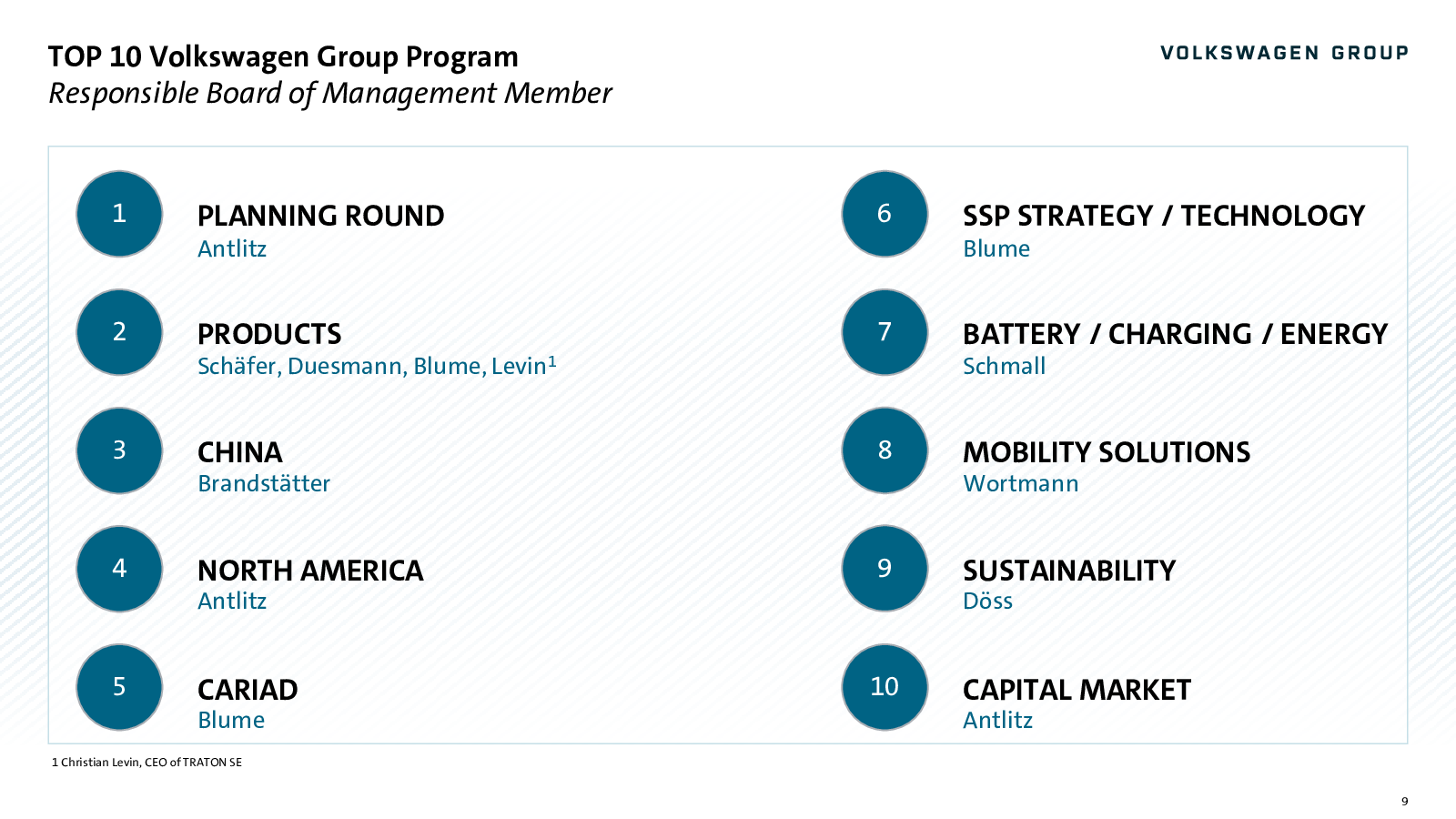Click the number 7 circle icon
Viewport: 1456px width, 819px height.
(885, 332)
